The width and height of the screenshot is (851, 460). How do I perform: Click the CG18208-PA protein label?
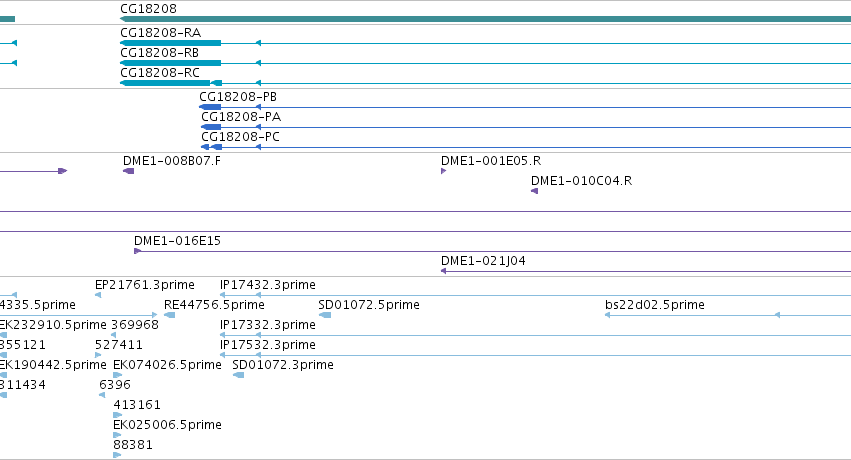coord(241,117)
